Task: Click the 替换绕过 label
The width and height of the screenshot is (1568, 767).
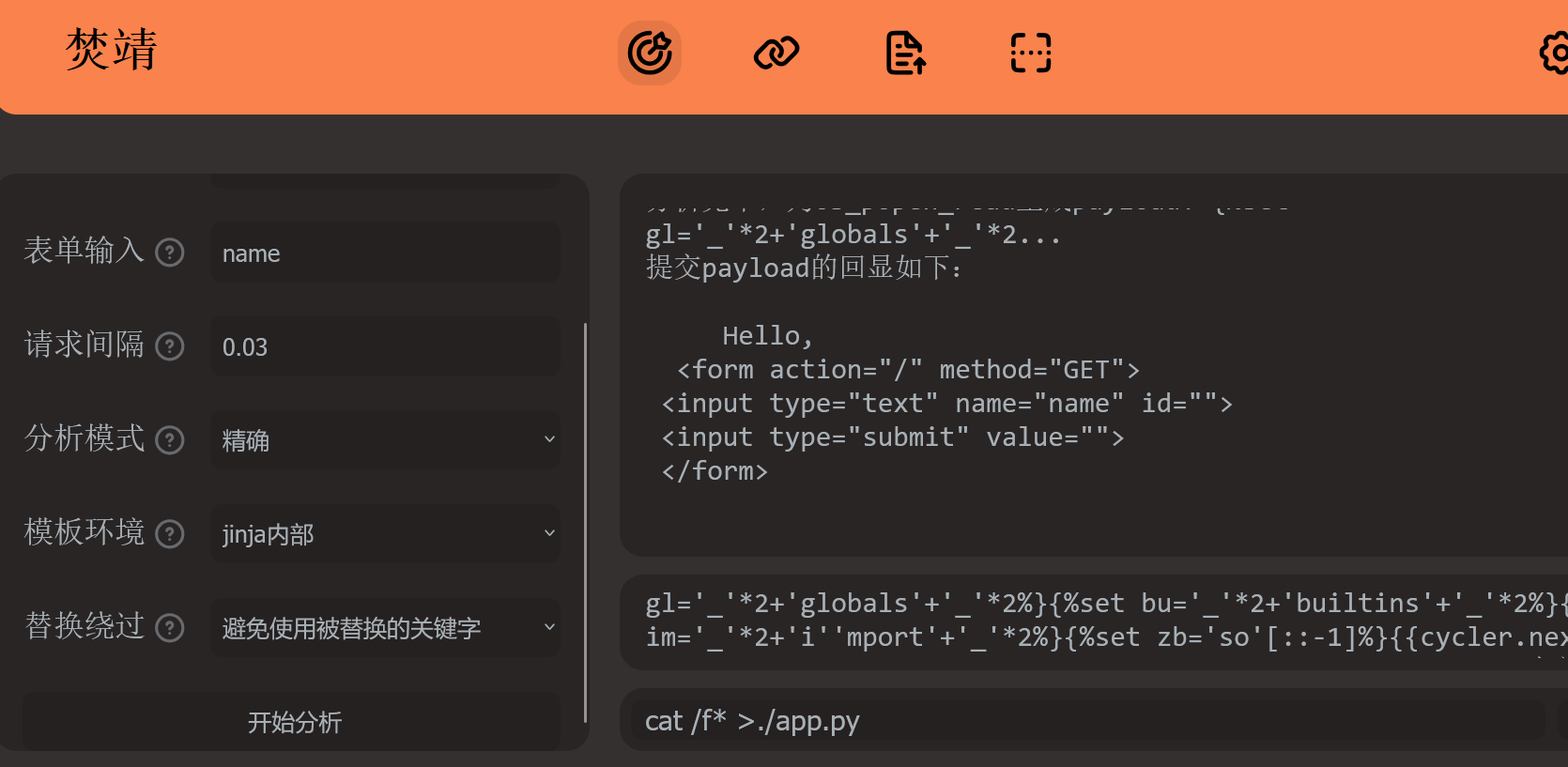Action: pos(84,626)
